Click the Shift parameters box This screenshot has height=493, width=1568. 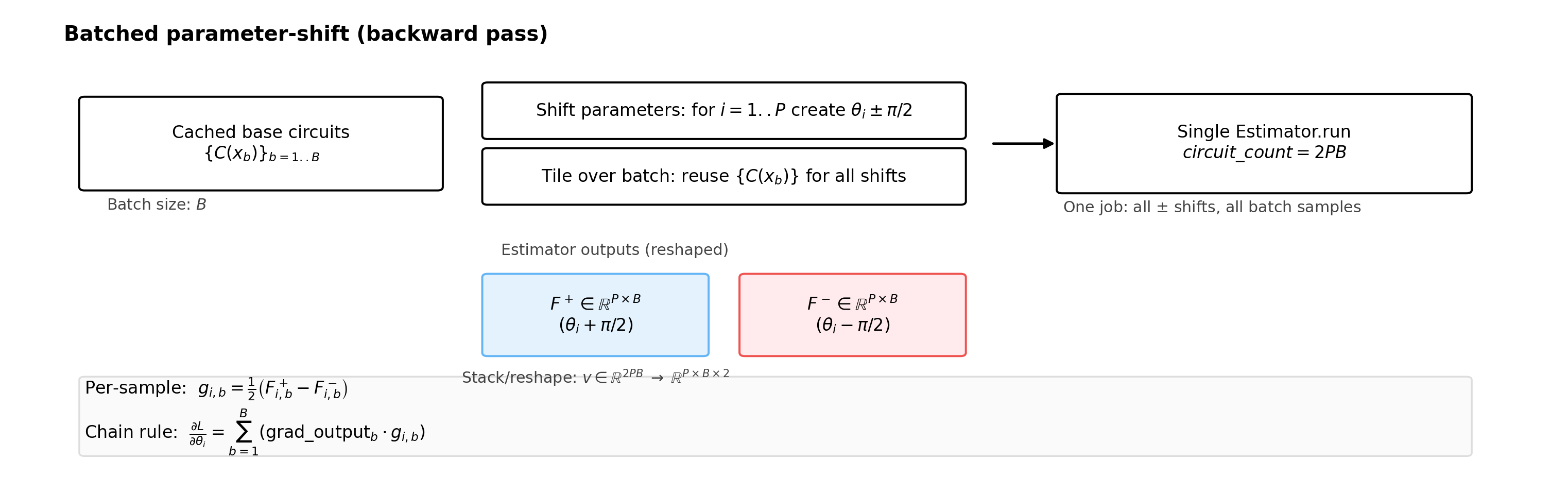pyautogui.click(x=723, y=111)
